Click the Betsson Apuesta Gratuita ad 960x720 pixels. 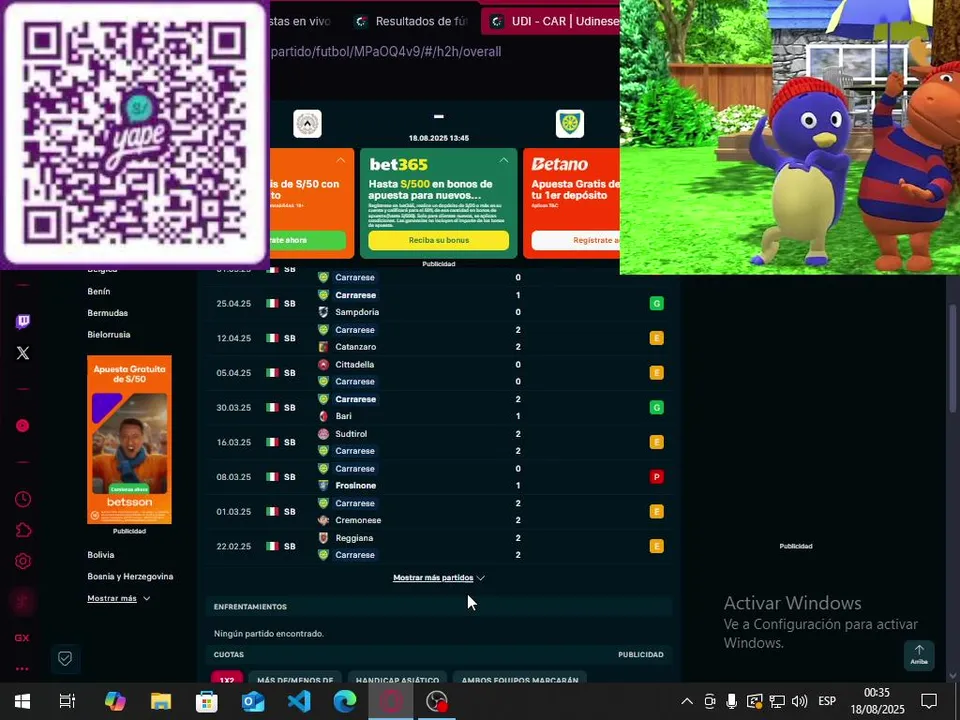[129, 440]
